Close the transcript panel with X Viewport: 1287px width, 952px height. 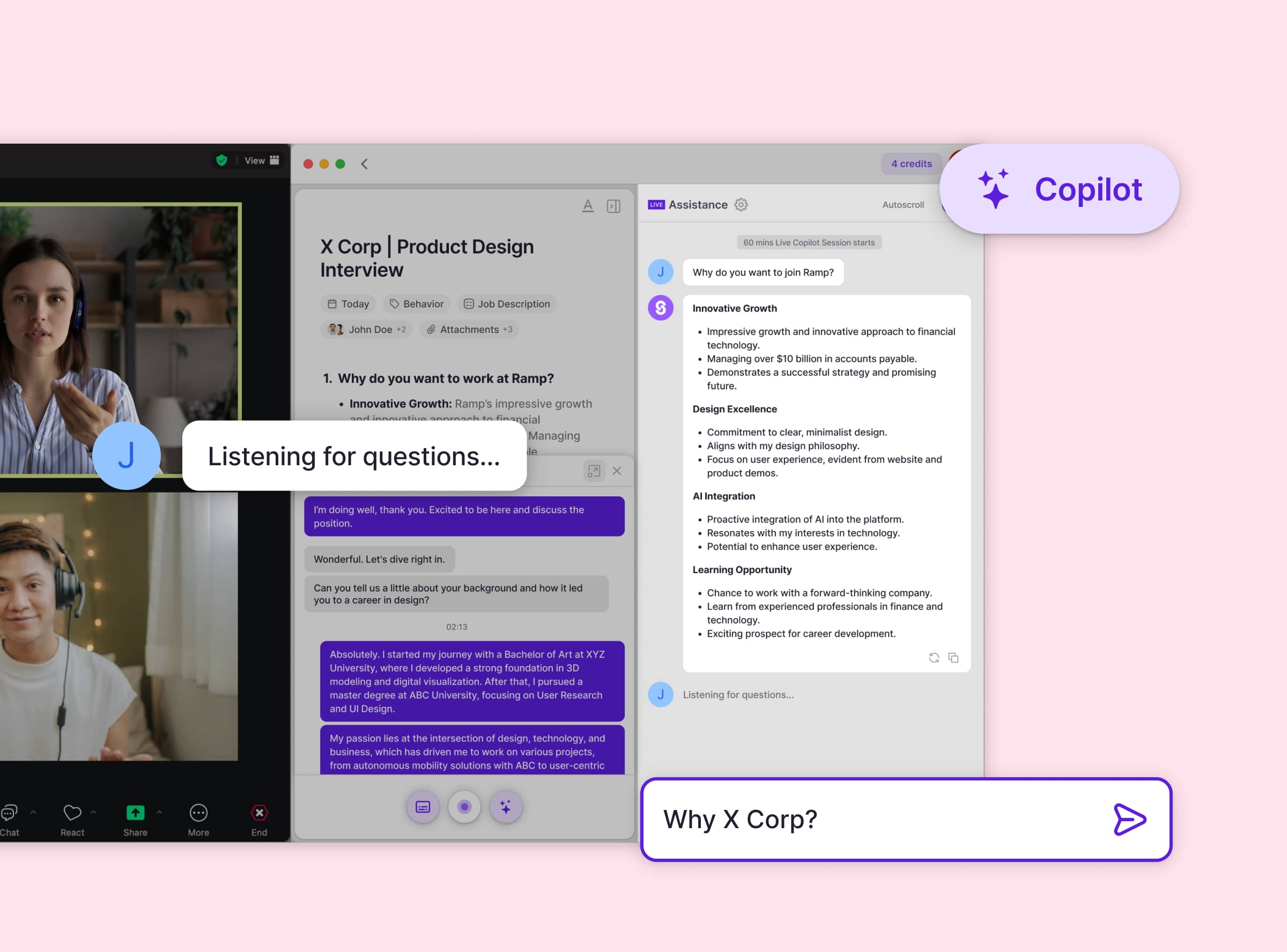click(617, 471)
